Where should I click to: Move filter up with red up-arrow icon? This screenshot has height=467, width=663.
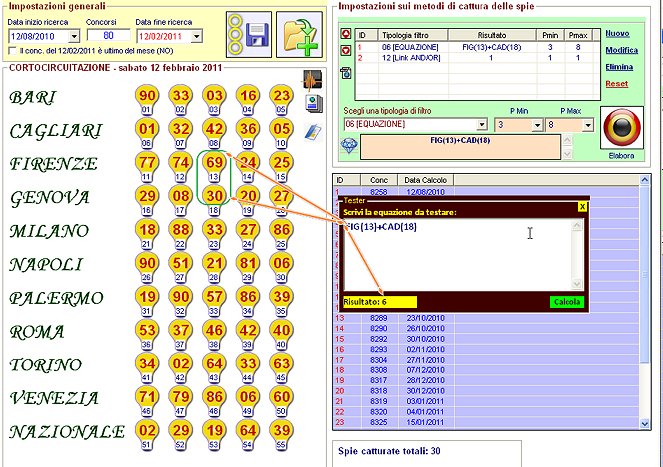[x=346, y=34]
